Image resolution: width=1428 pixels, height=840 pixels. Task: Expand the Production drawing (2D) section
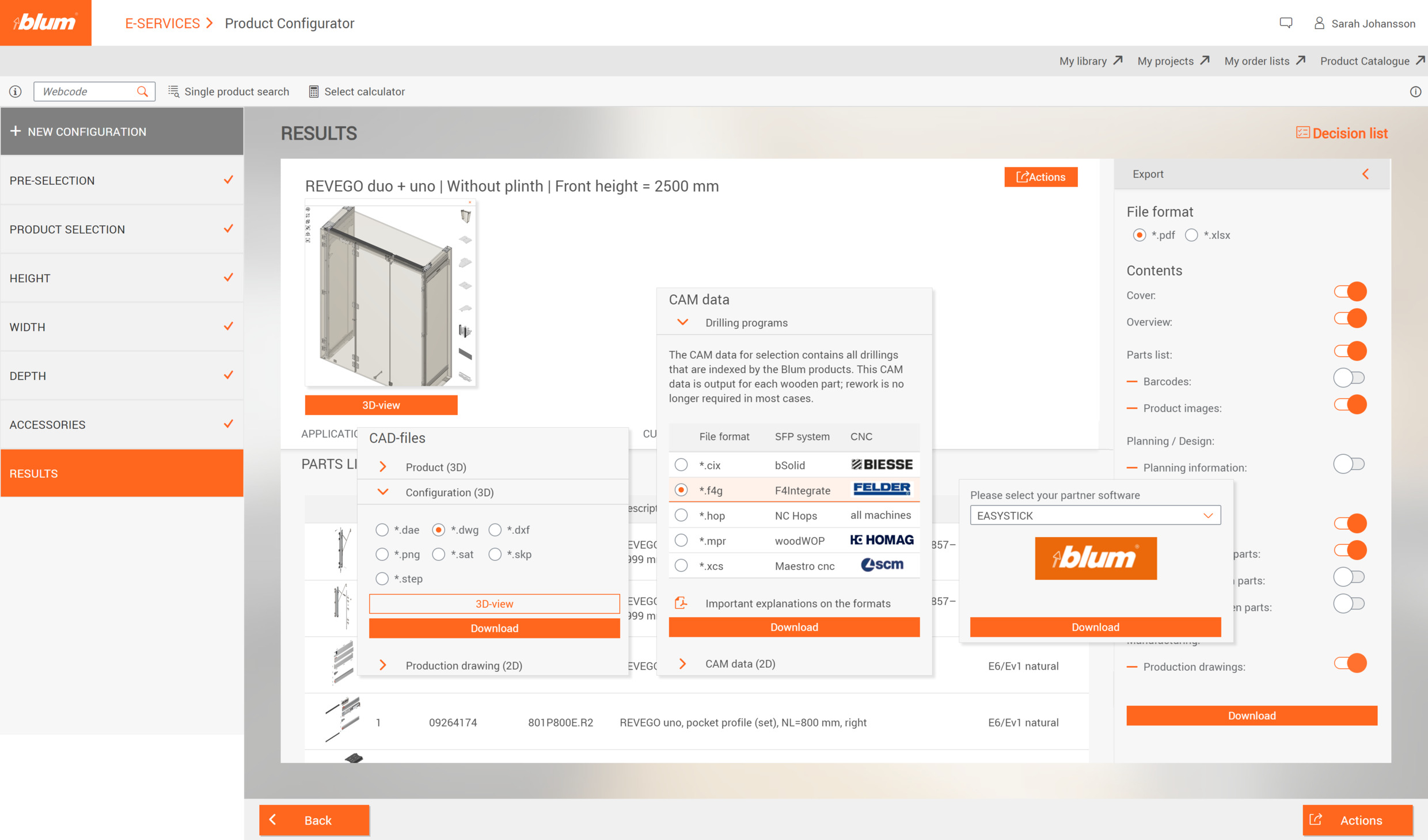click(x=382, y=665)
